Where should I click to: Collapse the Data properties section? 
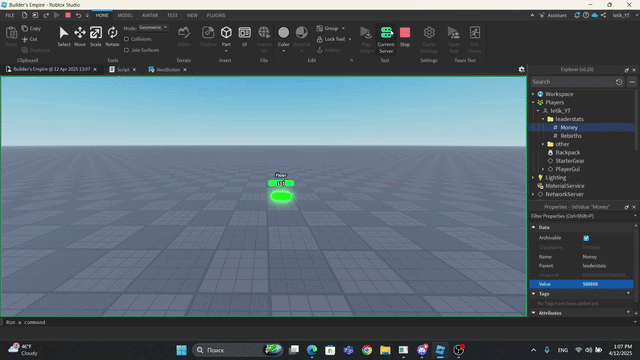[533, 227]
